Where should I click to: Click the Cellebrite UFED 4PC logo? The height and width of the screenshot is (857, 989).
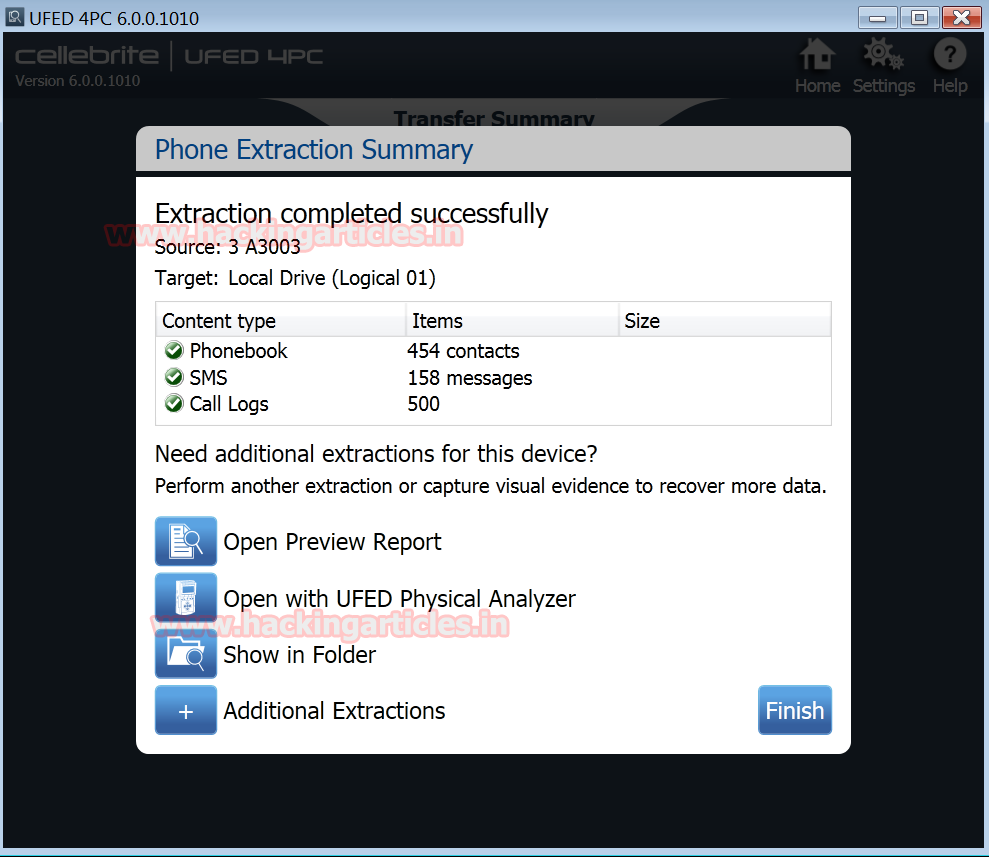click(x=168, y=56)
